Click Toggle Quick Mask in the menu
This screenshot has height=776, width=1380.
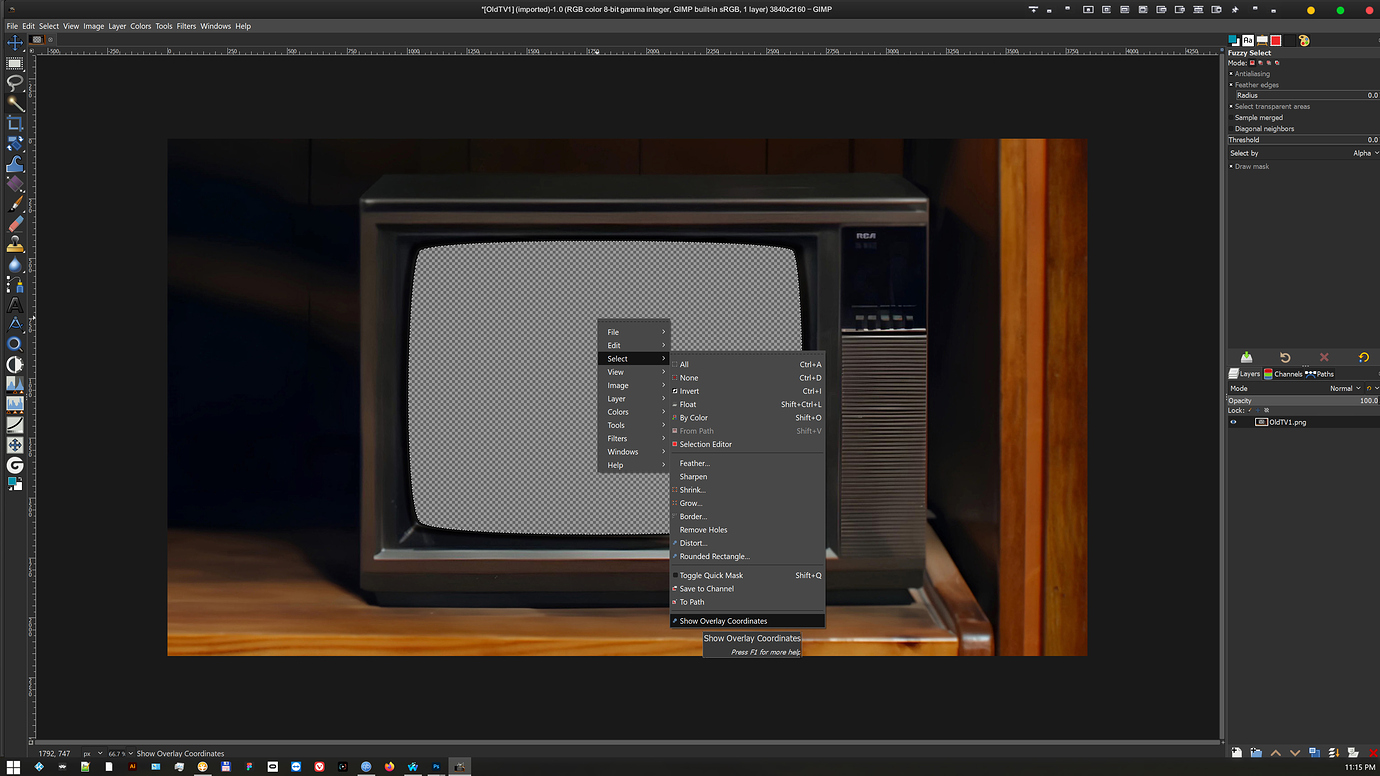[710, 575]
